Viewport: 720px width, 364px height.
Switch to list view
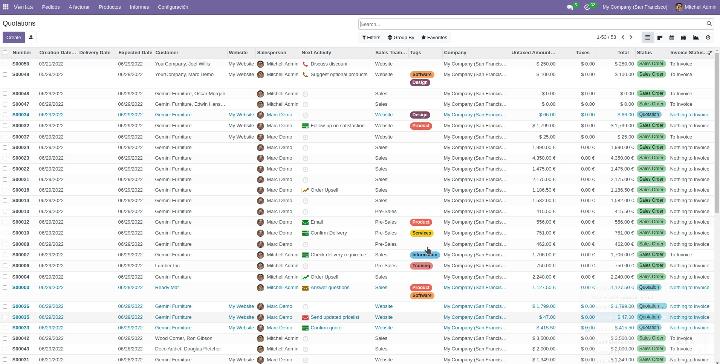click(x=648, y=37)
